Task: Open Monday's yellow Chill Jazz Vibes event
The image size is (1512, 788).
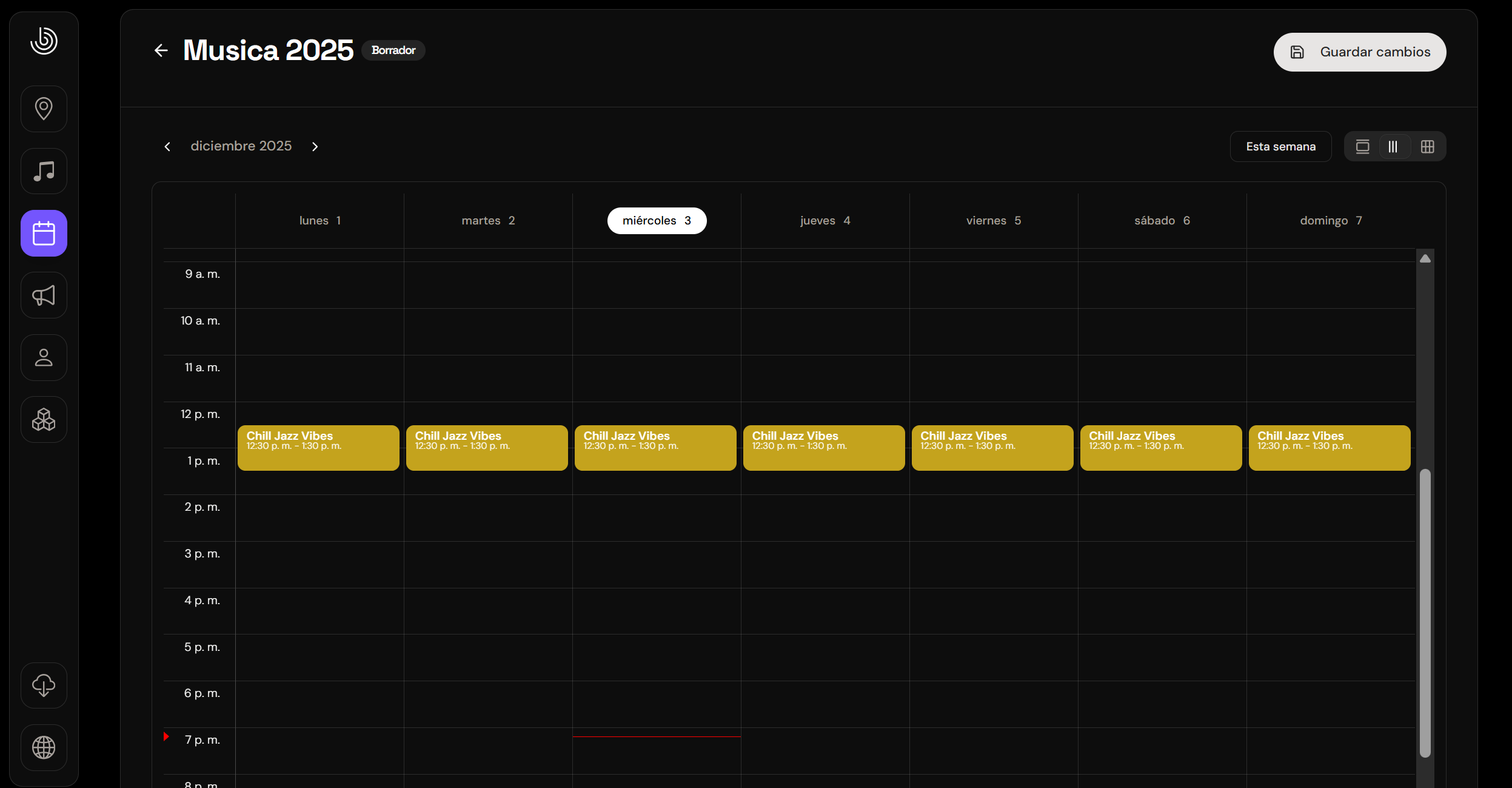Action: pyautogui.click(x=318, y=448)
